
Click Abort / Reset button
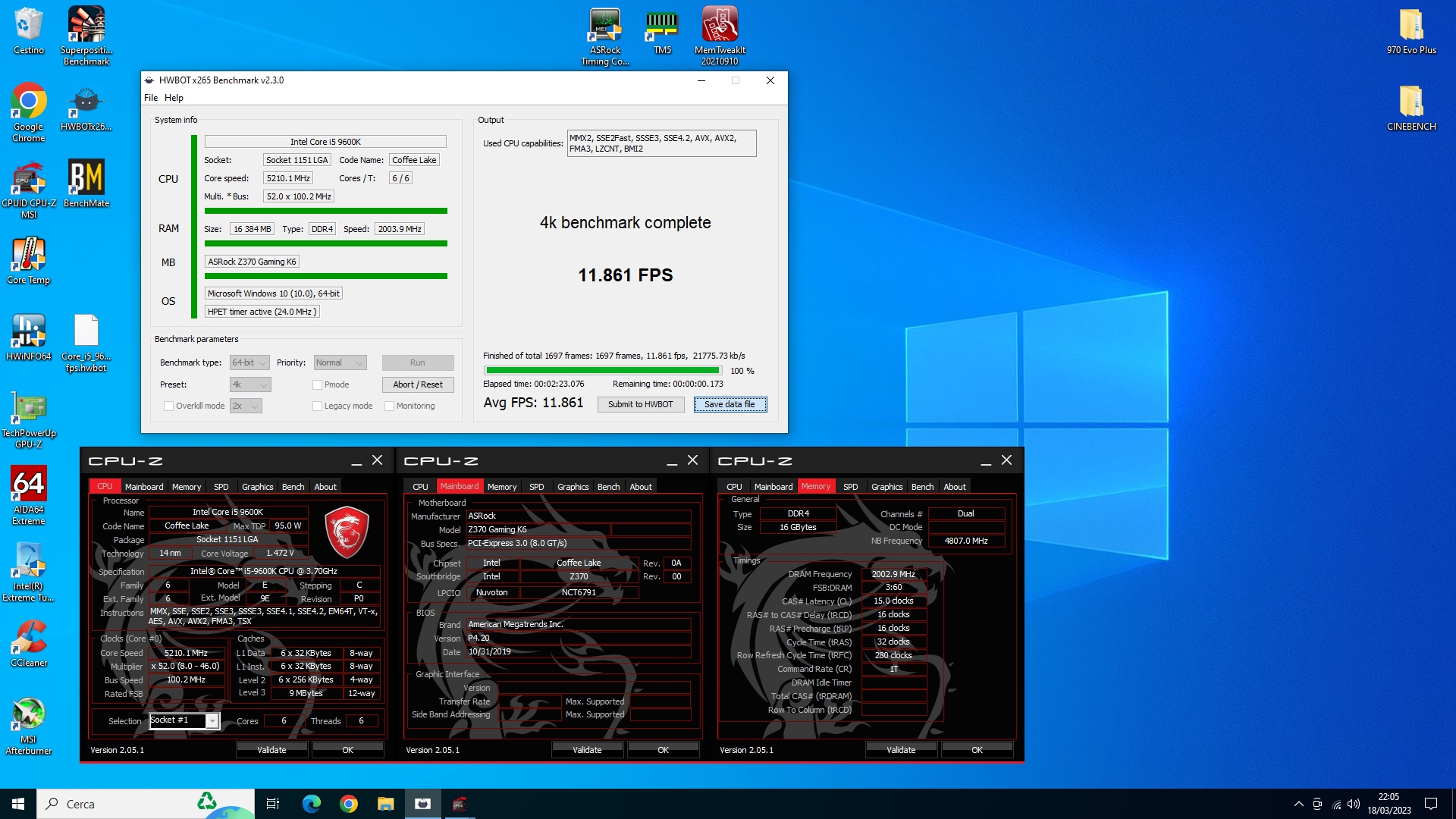418,384
